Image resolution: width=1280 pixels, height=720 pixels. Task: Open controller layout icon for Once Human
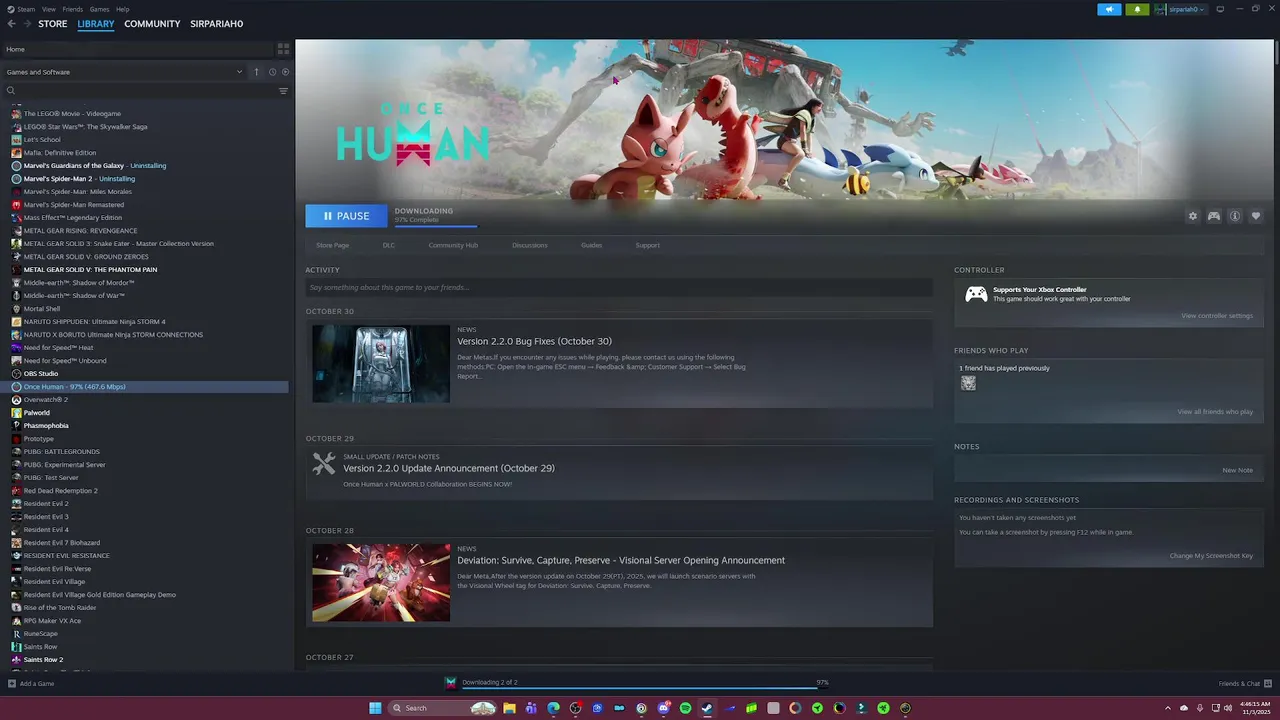tap(1213, 216)
